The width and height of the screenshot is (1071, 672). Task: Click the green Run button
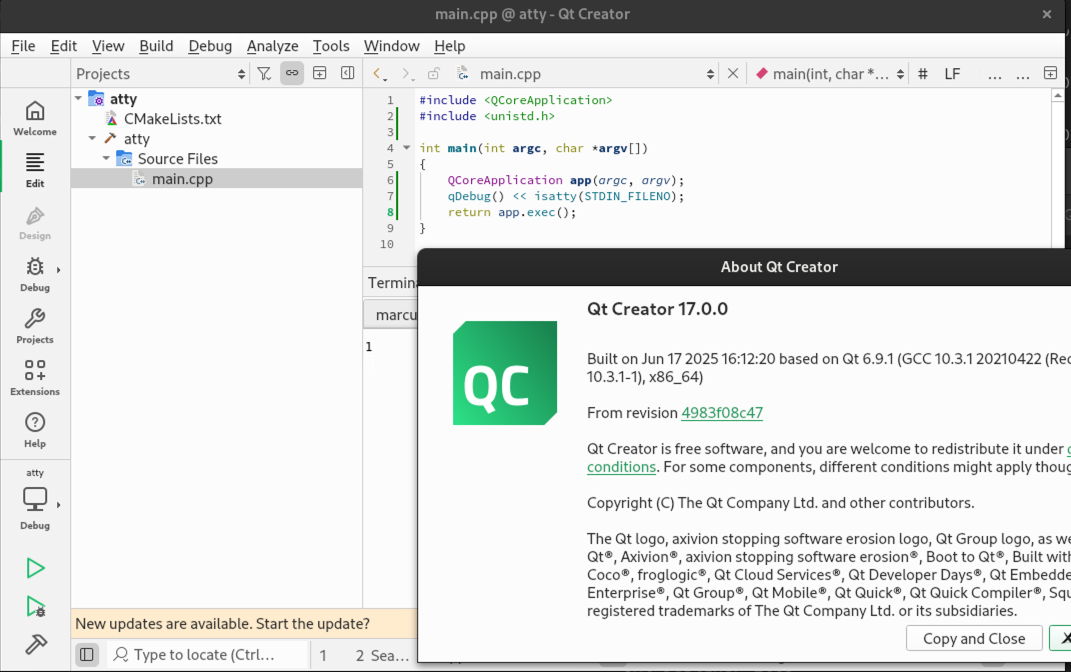[x=36, y=568]
